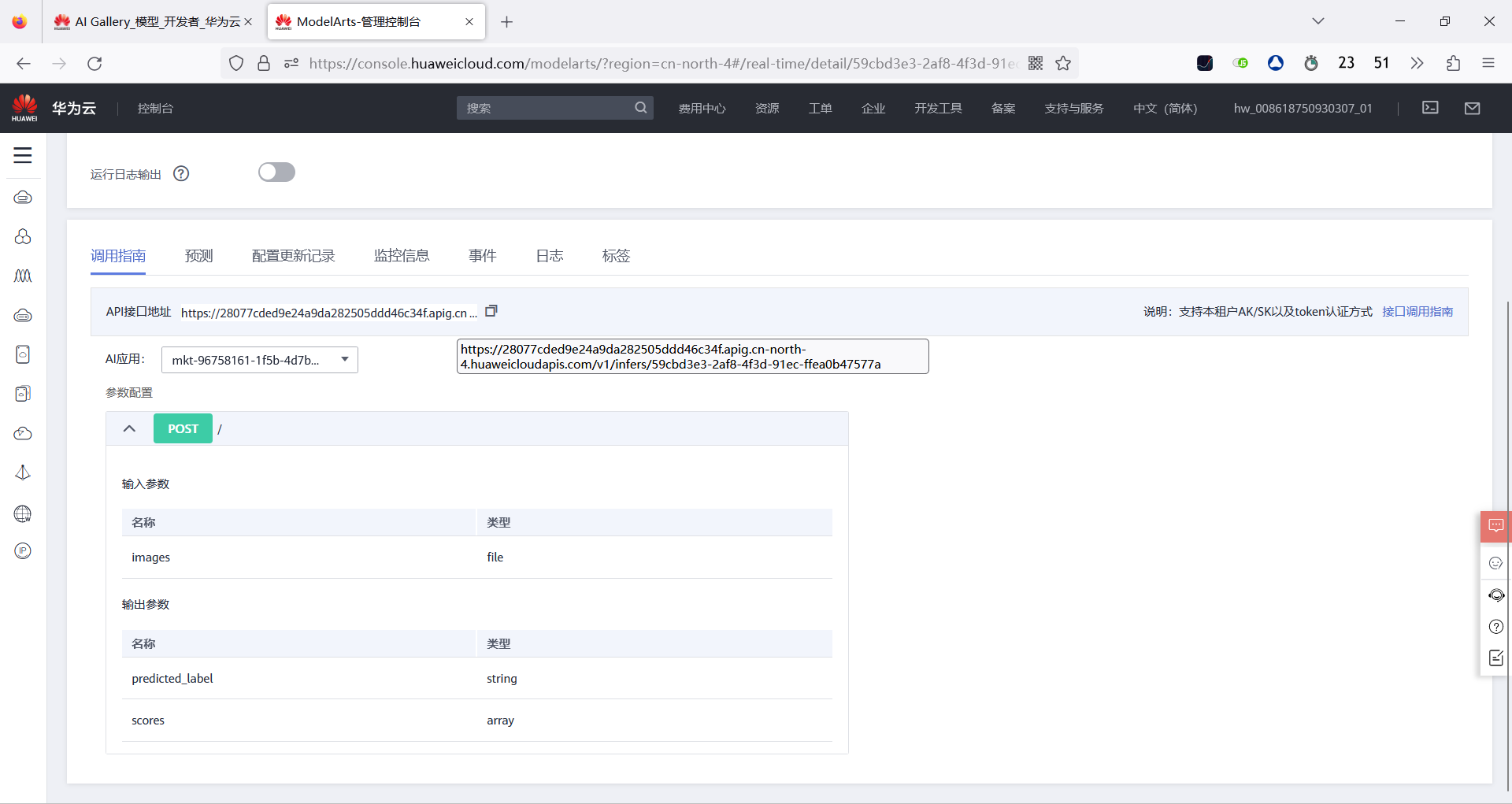The width and height of the screenshot is (1512, 804).
Task: Close the ModelArts browser tab
Action: click(469, 22)
